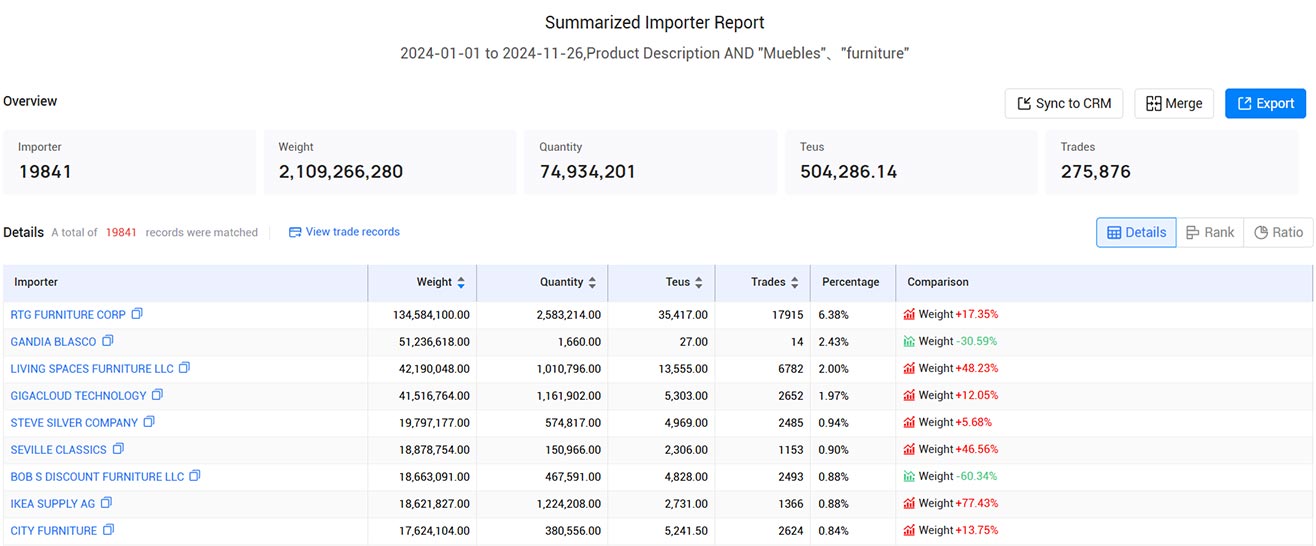The width and height of the screenshot is (1316, 546).
Task: Copy CITY FURNITURE importer name
Action: 108,530
